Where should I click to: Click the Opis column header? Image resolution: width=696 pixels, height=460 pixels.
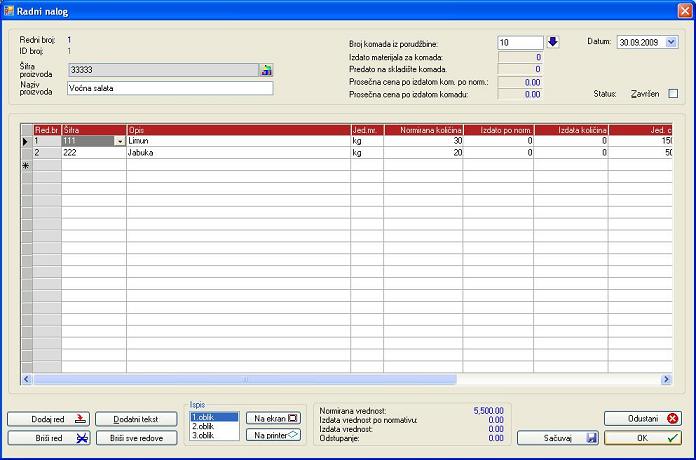pyautogui.click(x=237, y=130)
